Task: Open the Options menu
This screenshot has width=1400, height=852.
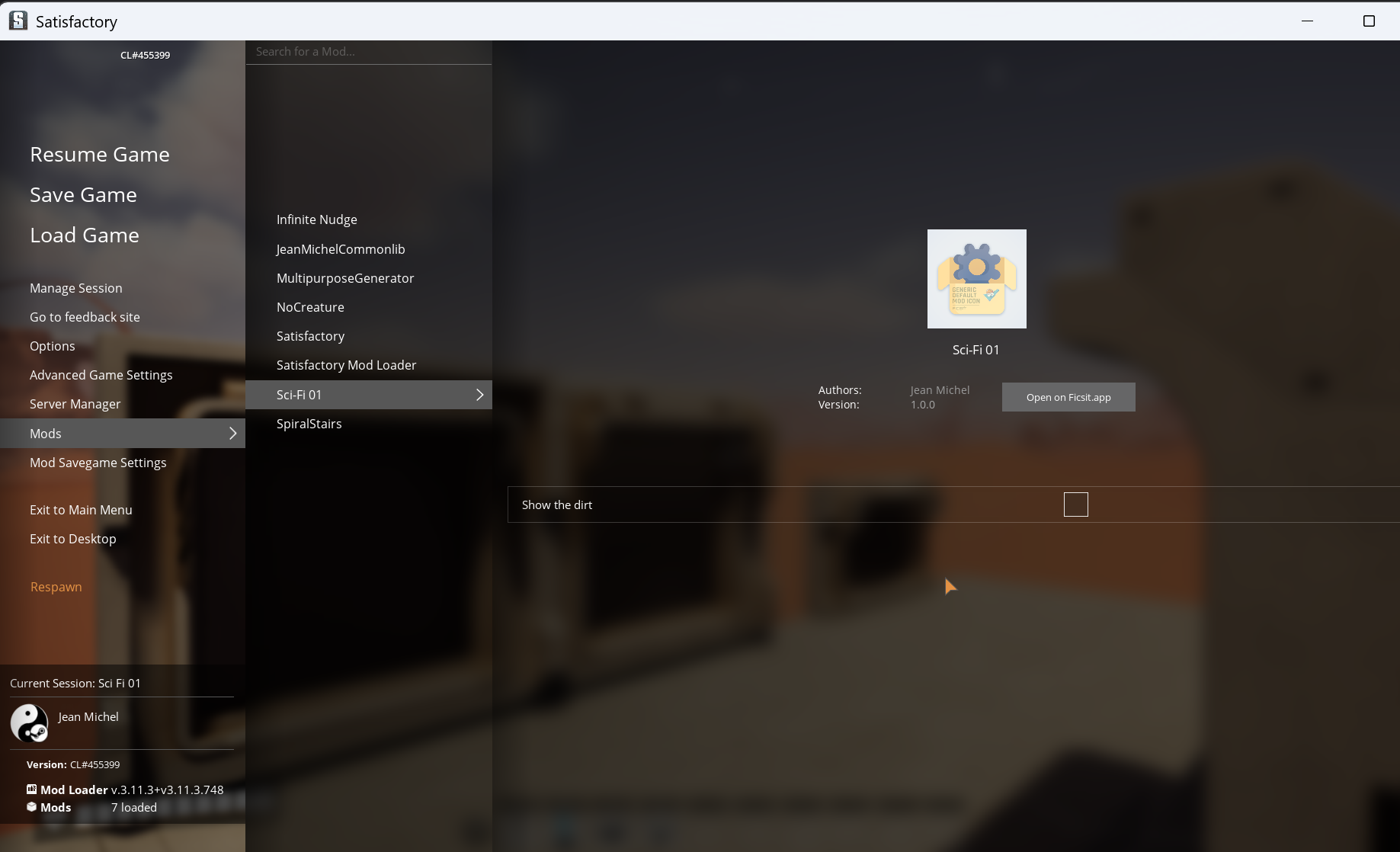Action: [53, 346]
